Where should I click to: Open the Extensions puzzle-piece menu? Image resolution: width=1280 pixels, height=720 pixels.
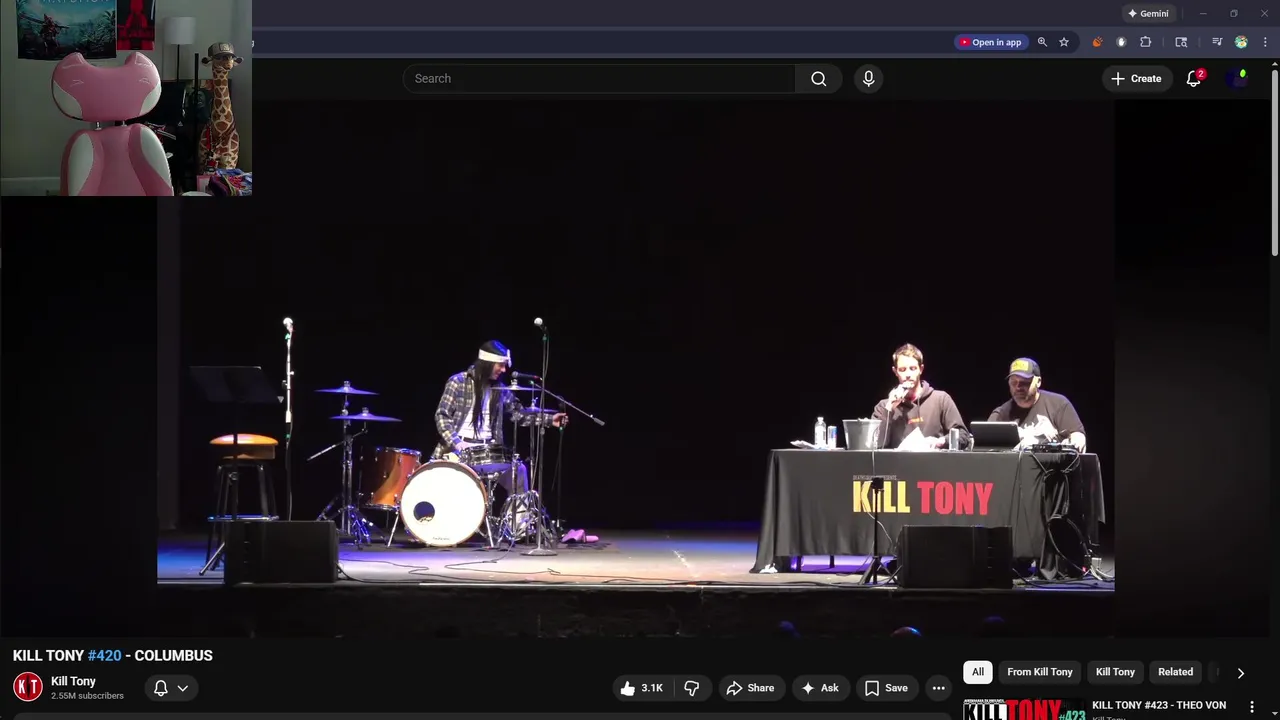(1146, 42)
